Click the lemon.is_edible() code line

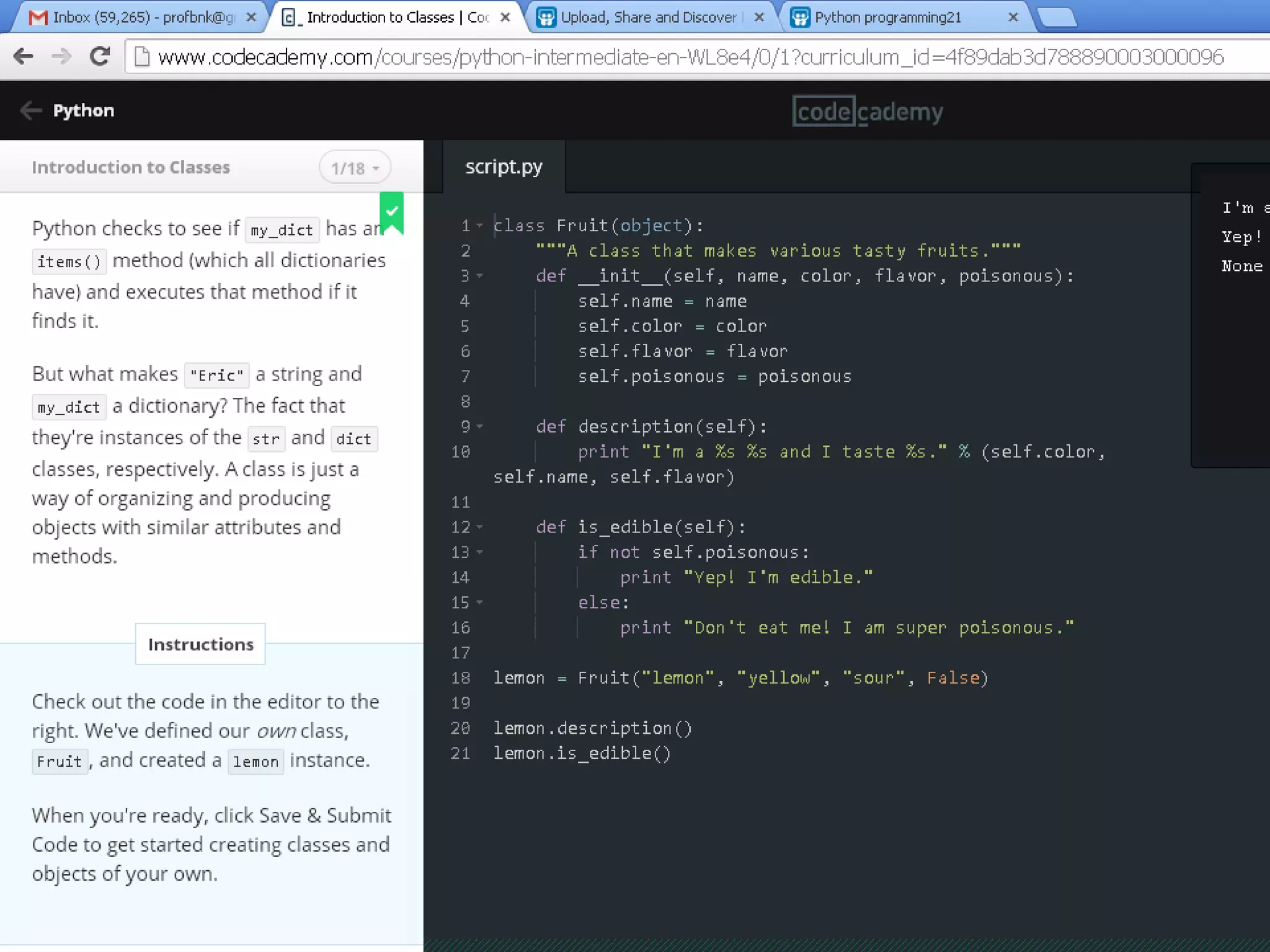click(x=582, y=754)
